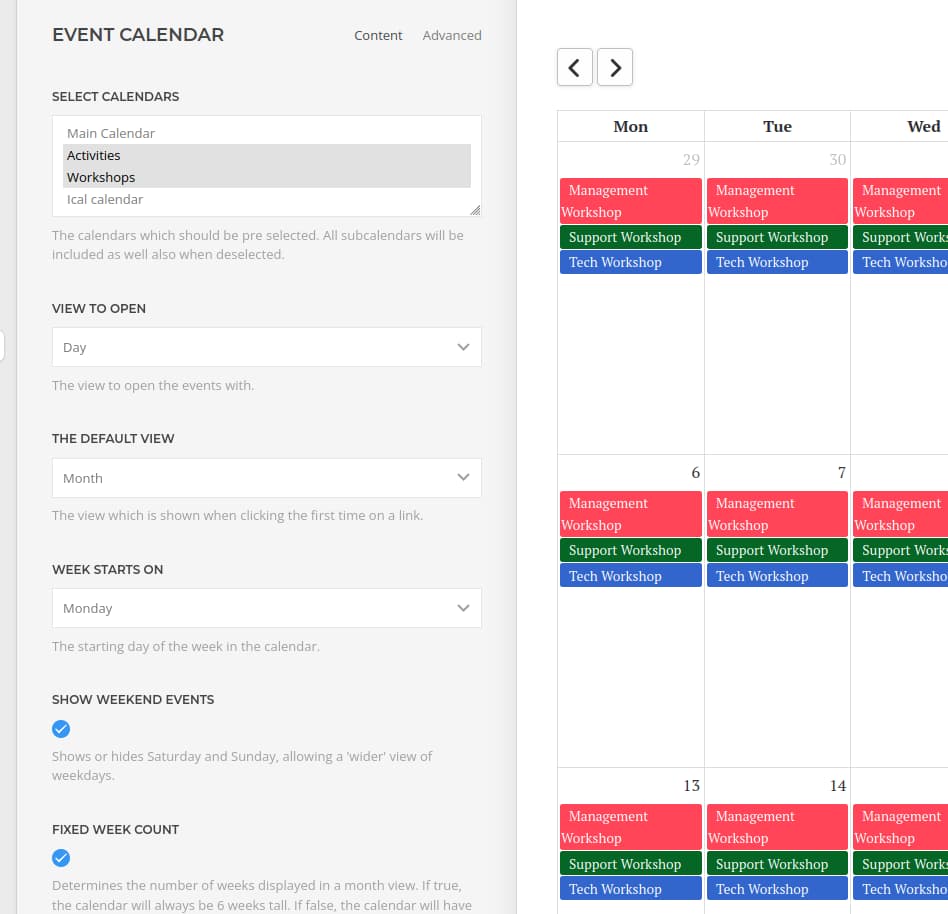Open Support Workshop event on Tuesday 7

click(777, 550)
